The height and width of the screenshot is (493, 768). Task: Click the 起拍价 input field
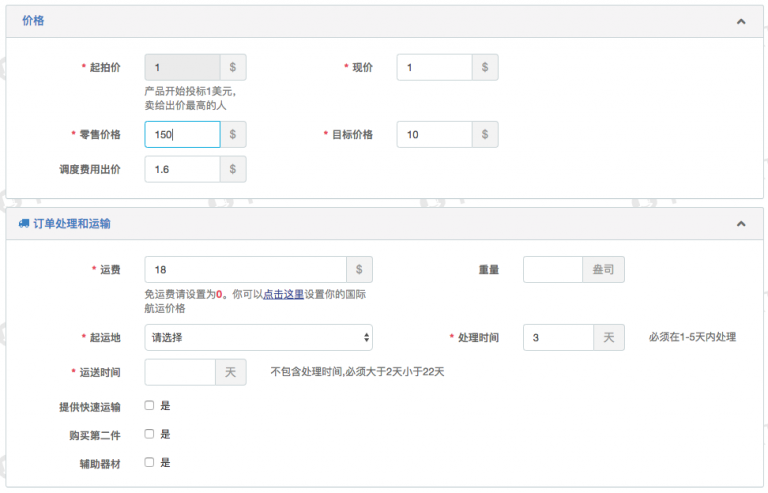(x=182, y=67)
